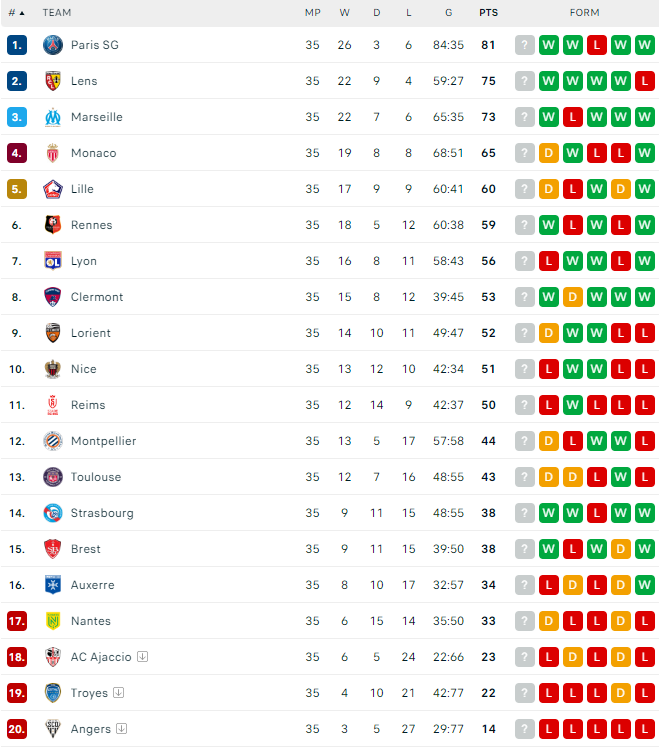Click the Paris SG club crest
659x747 pixels.
(53, 45)
